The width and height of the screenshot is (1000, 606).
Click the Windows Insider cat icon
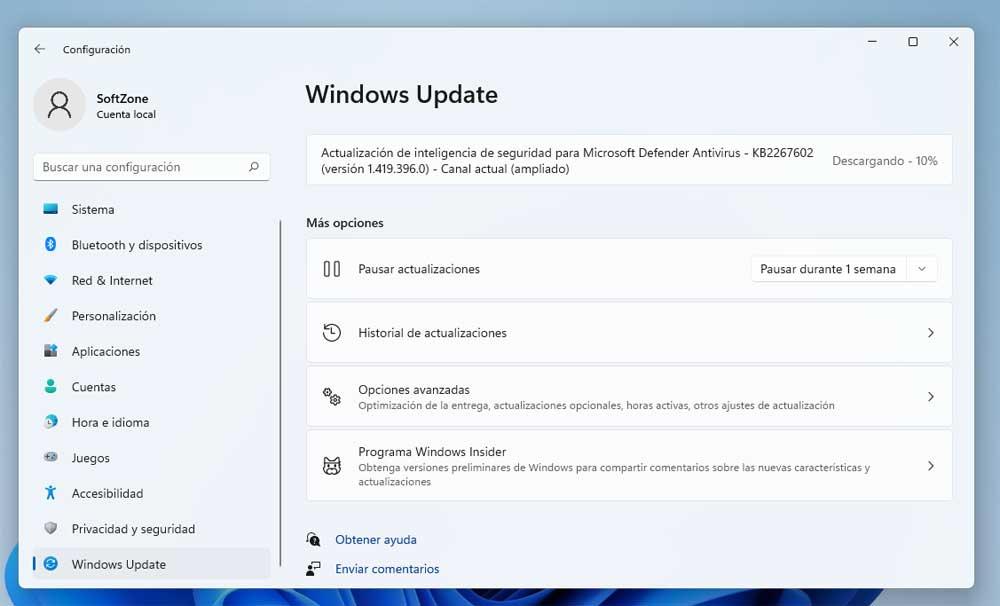coord(332,466)
